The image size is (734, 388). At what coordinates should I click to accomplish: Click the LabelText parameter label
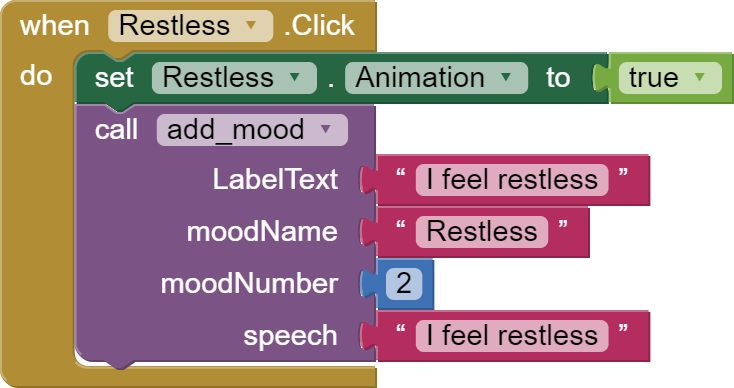click(x=275, y=180)
